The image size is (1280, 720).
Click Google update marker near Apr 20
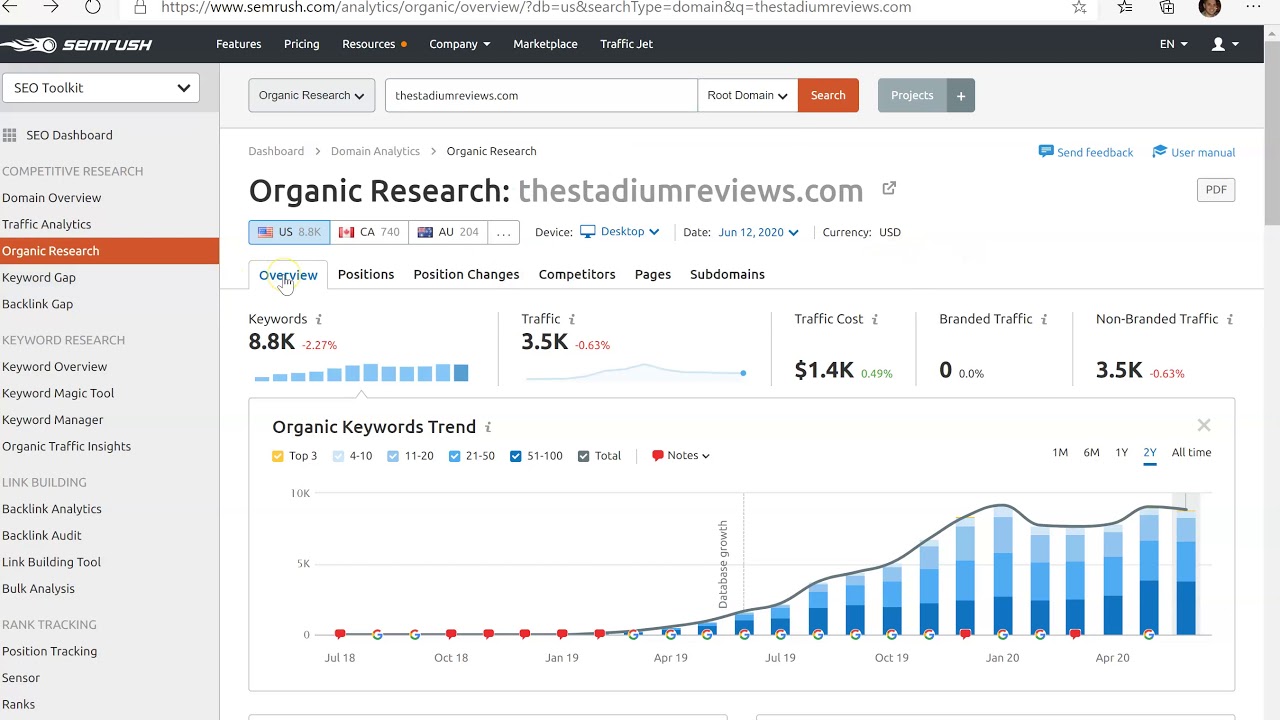(1149, 634)
